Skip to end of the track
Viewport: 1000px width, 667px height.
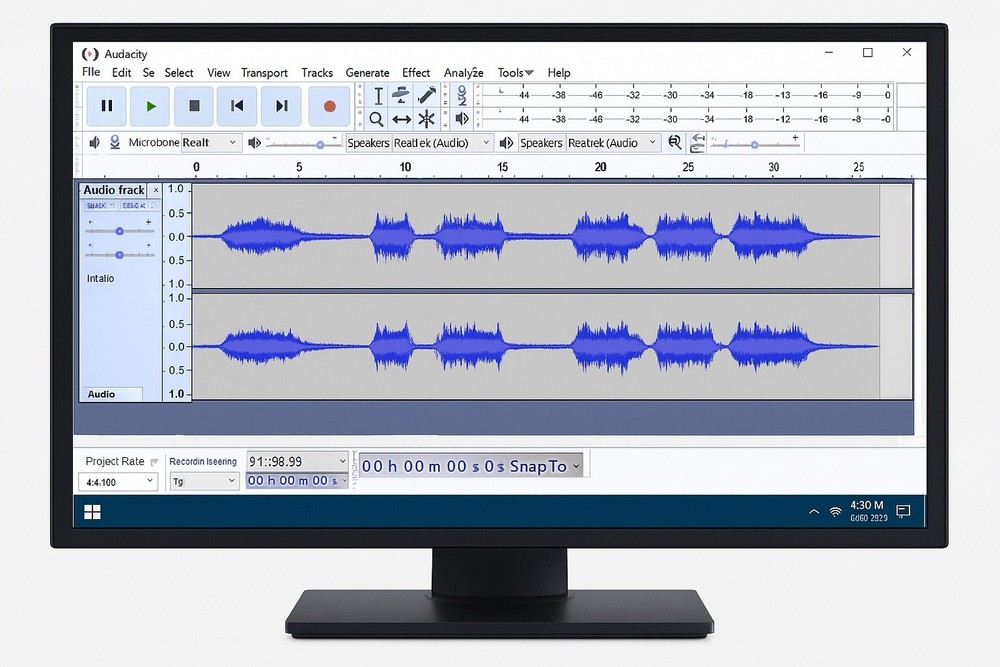tap(281, 106)
